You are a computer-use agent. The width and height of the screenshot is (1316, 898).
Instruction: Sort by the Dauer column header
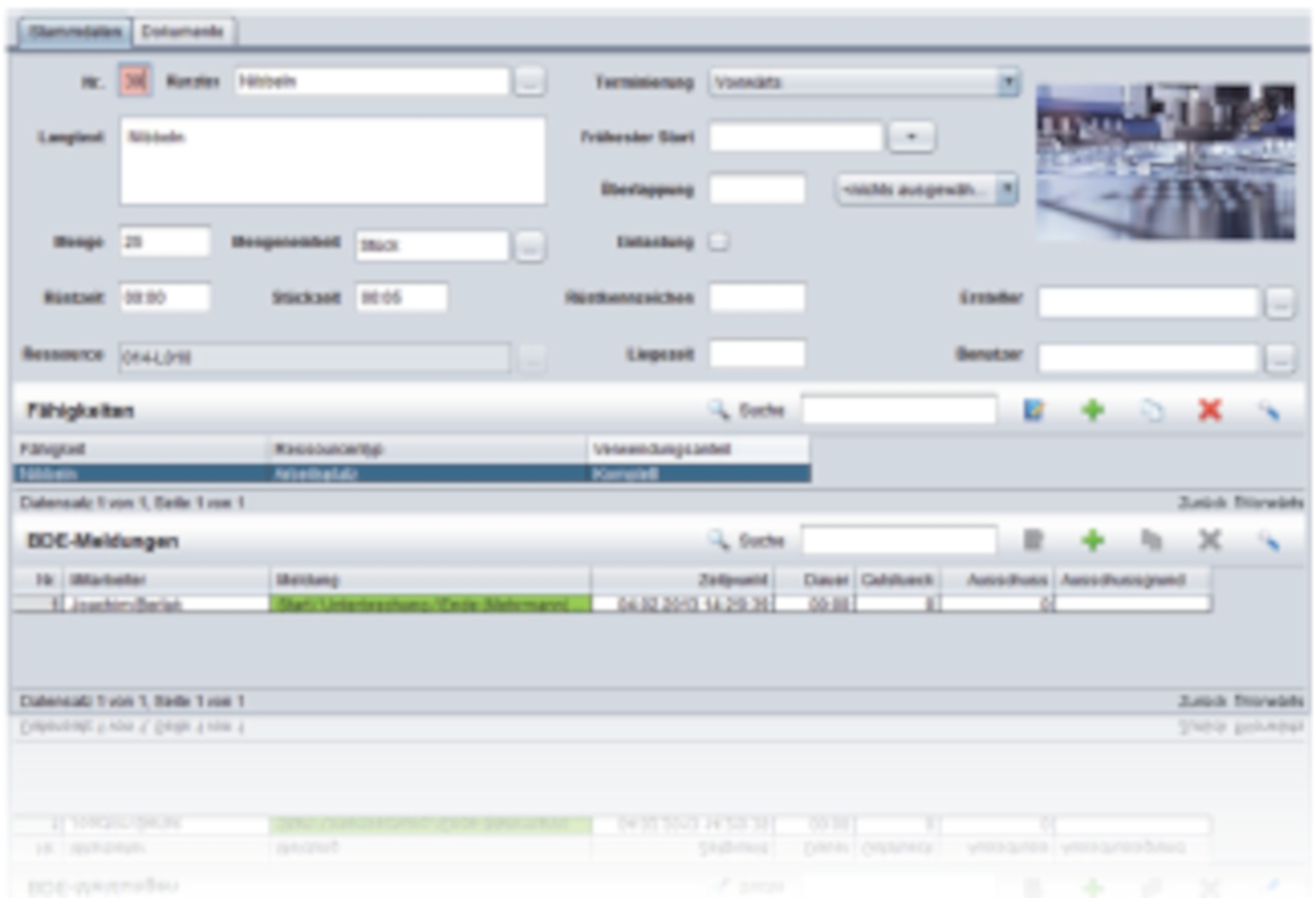point(815,580)
